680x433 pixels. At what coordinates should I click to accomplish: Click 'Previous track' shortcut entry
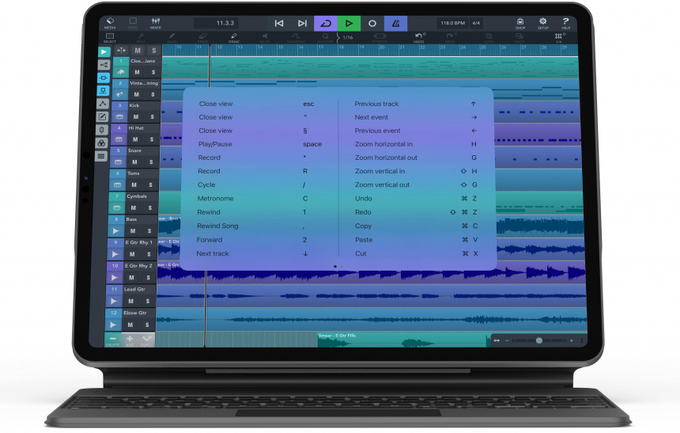click(x=376, y=104)
